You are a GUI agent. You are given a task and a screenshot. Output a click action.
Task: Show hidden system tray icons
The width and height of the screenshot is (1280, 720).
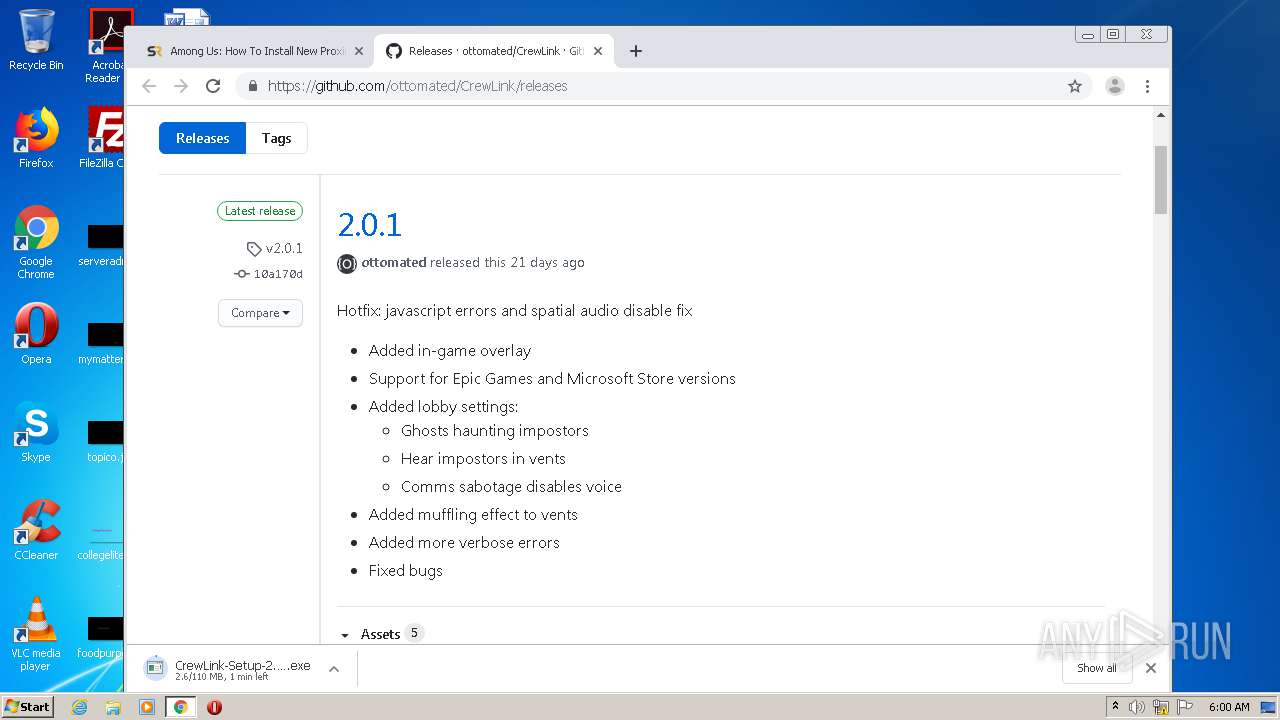[x=1115, y=707]
